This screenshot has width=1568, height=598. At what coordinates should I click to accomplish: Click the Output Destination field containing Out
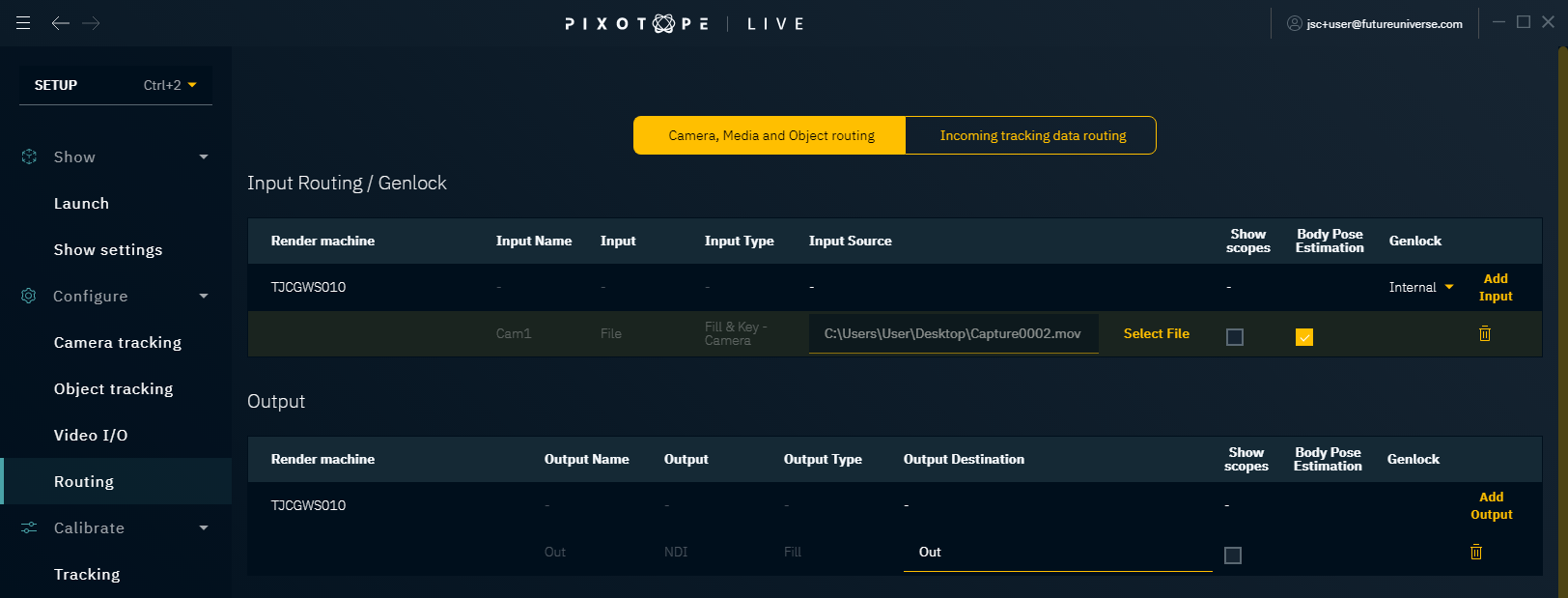[1057, 553]
